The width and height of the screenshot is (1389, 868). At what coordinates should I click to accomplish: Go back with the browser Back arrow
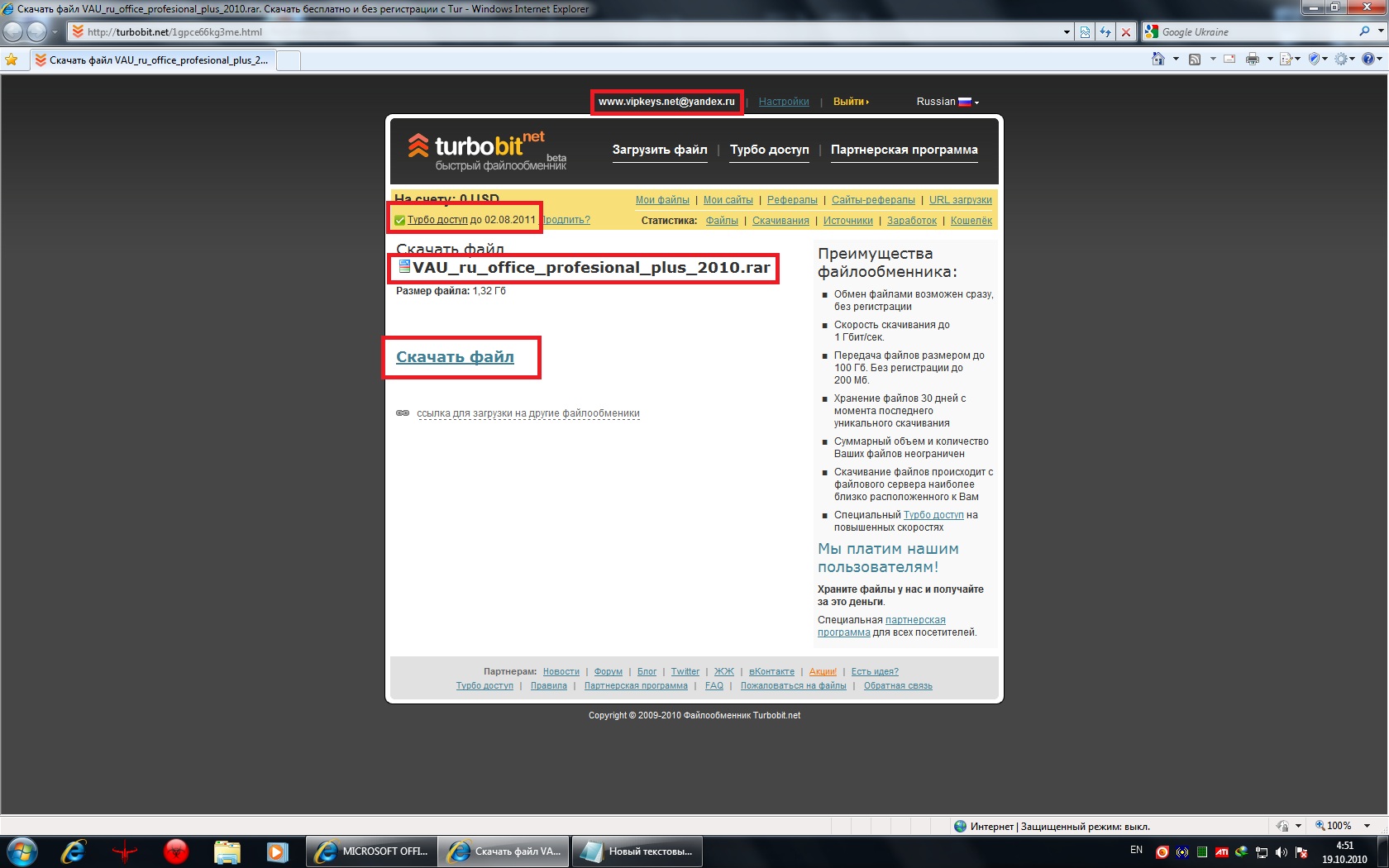(x=13, y=31)
